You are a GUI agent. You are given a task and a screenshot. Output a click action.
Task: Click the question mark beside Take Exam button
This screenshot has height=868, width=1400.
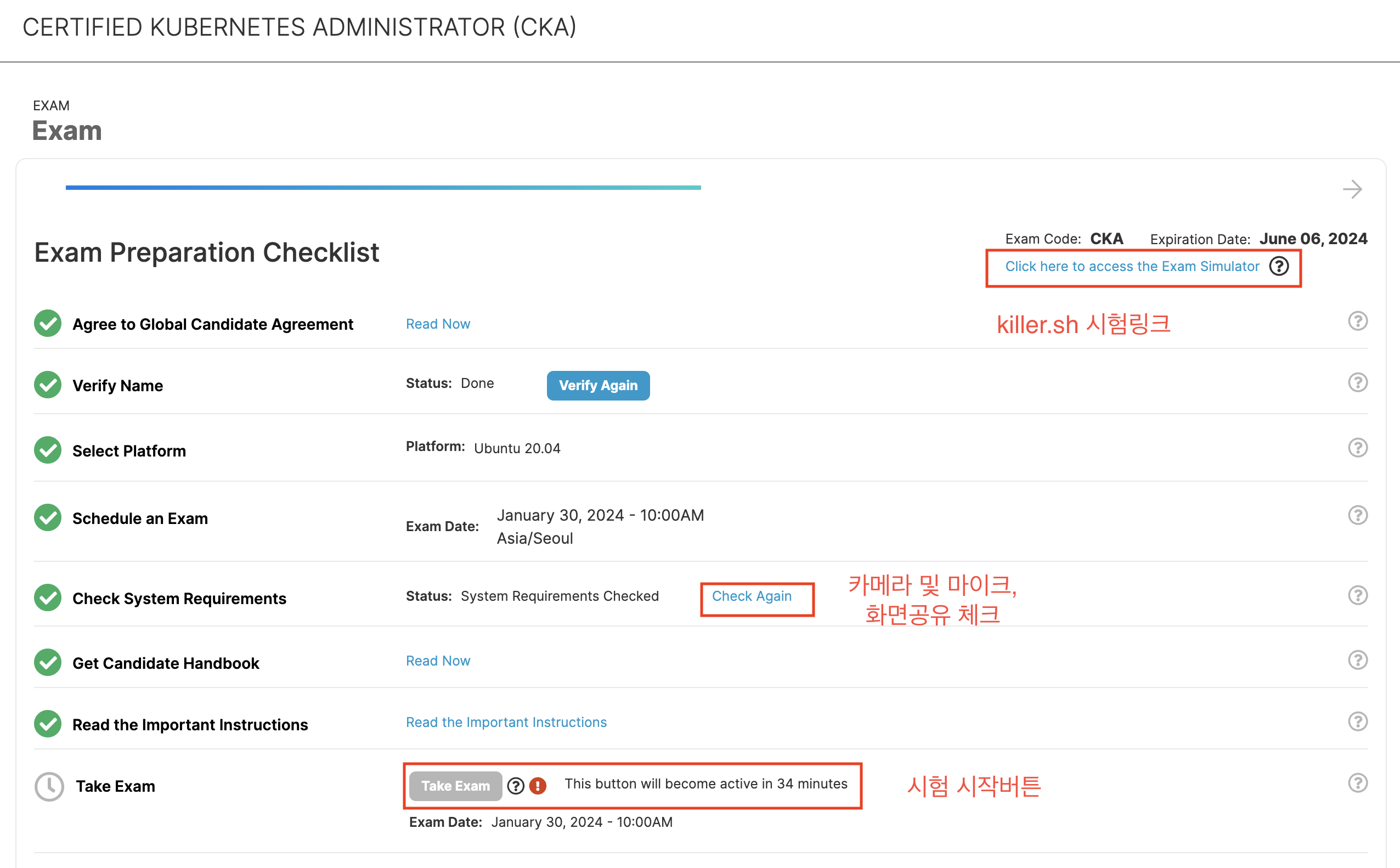(x=516, y=786)
